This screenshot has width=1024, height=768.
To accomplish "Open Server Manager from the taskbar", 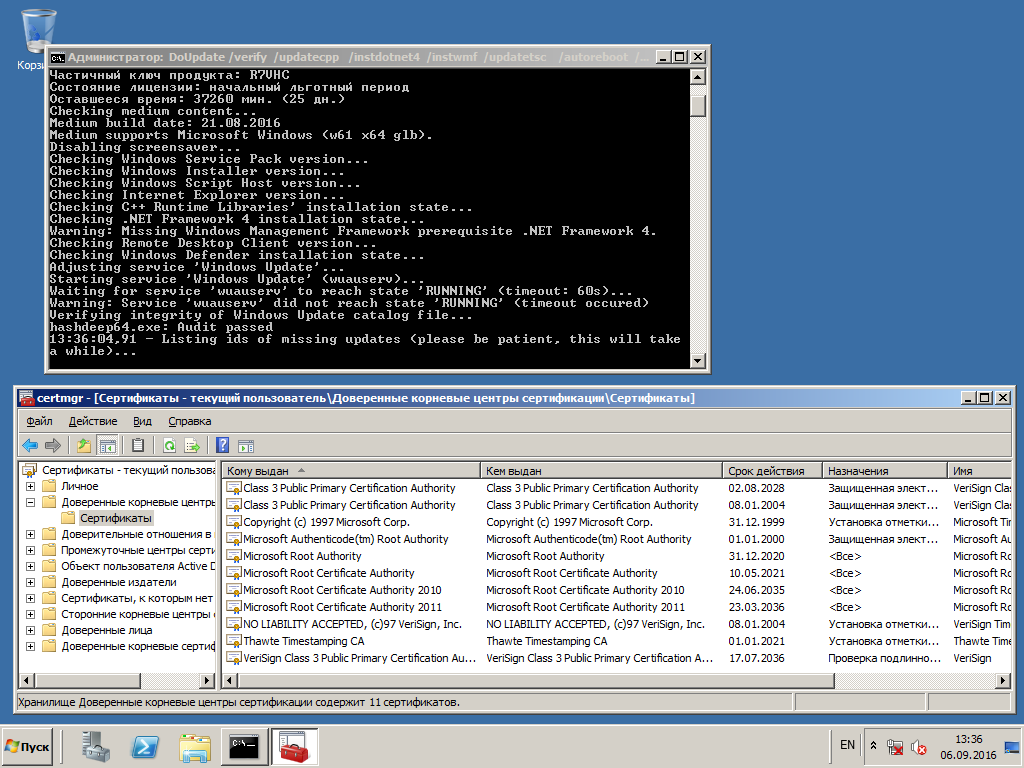I will tap(96, 746).
